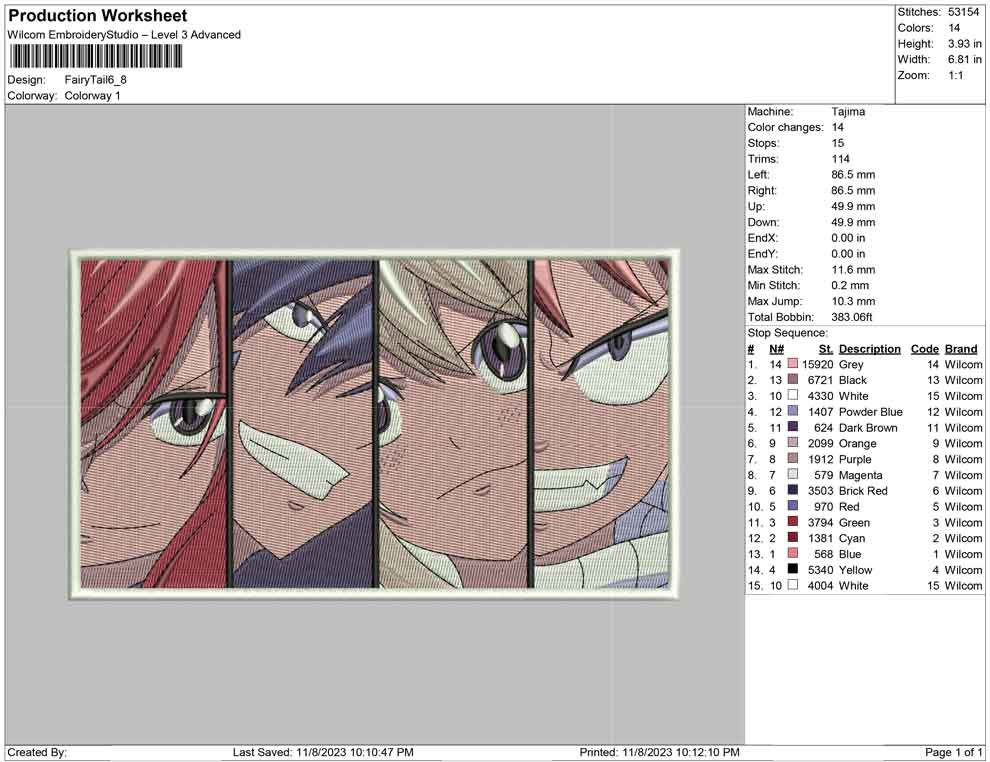Click the Stop Sequence label

[787, 333]
